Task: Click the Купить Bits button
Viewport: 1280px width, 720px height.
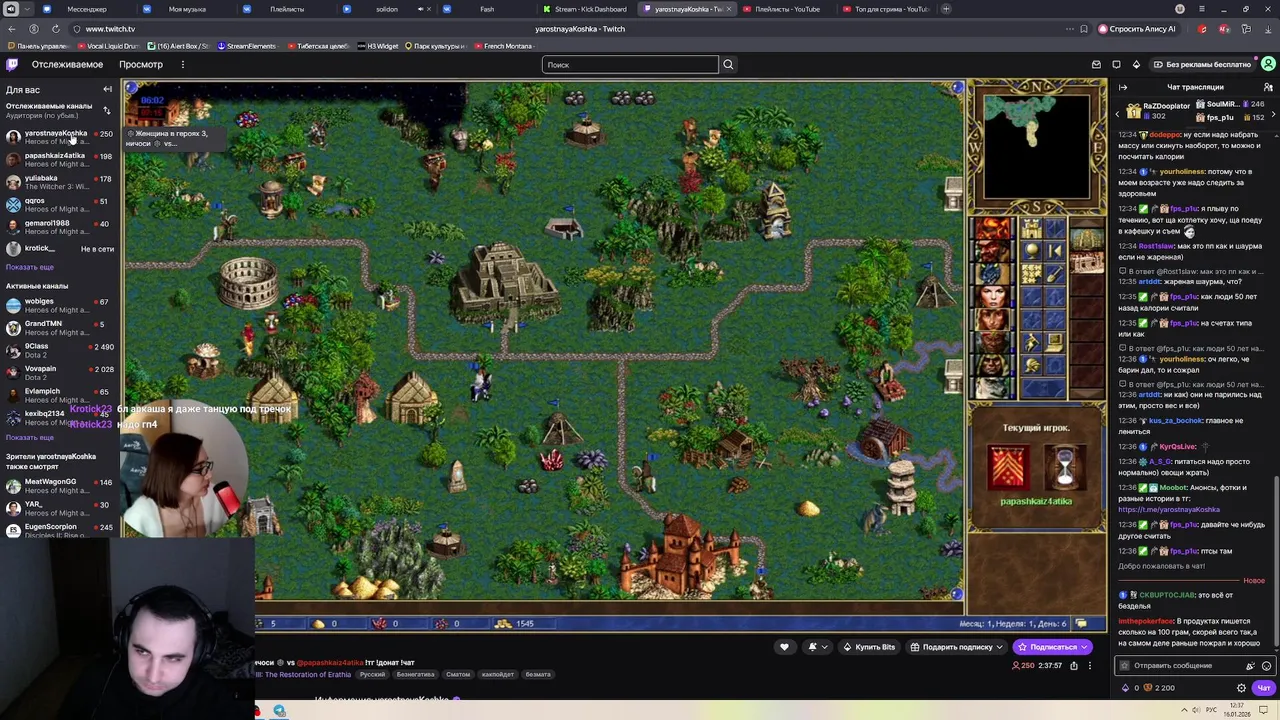Action: [x=869, y=647]
